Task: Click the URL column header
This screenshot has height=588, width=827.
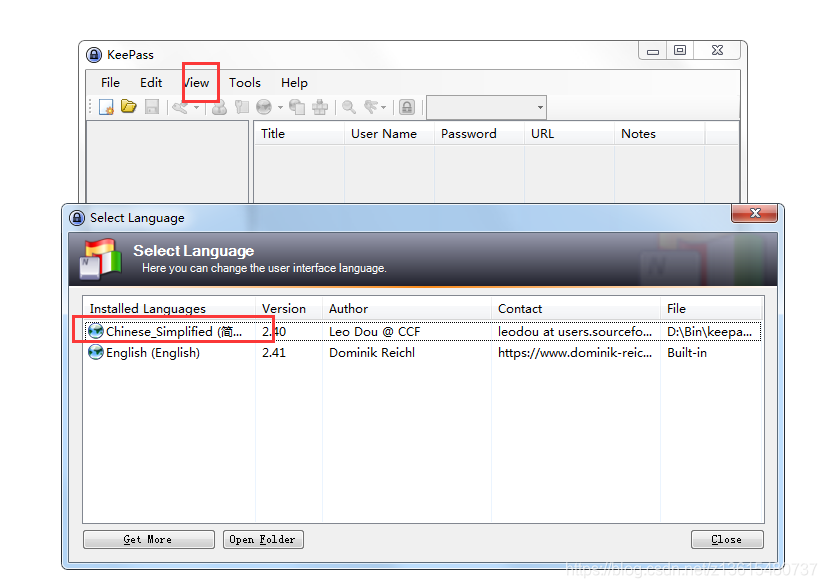Action: (x=570, y=134)
